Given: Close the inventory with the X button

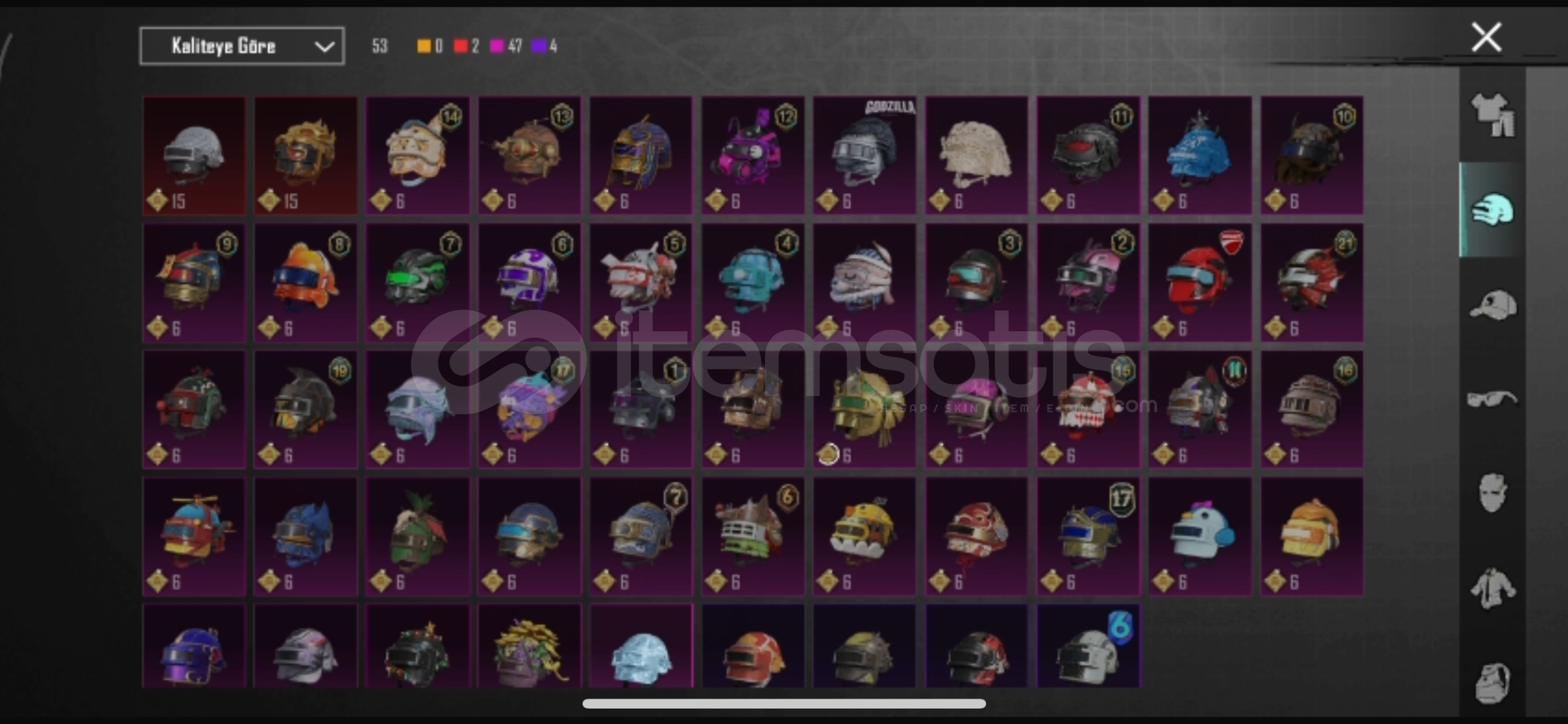Looking at the screenshot, I should coord(1486,37).
